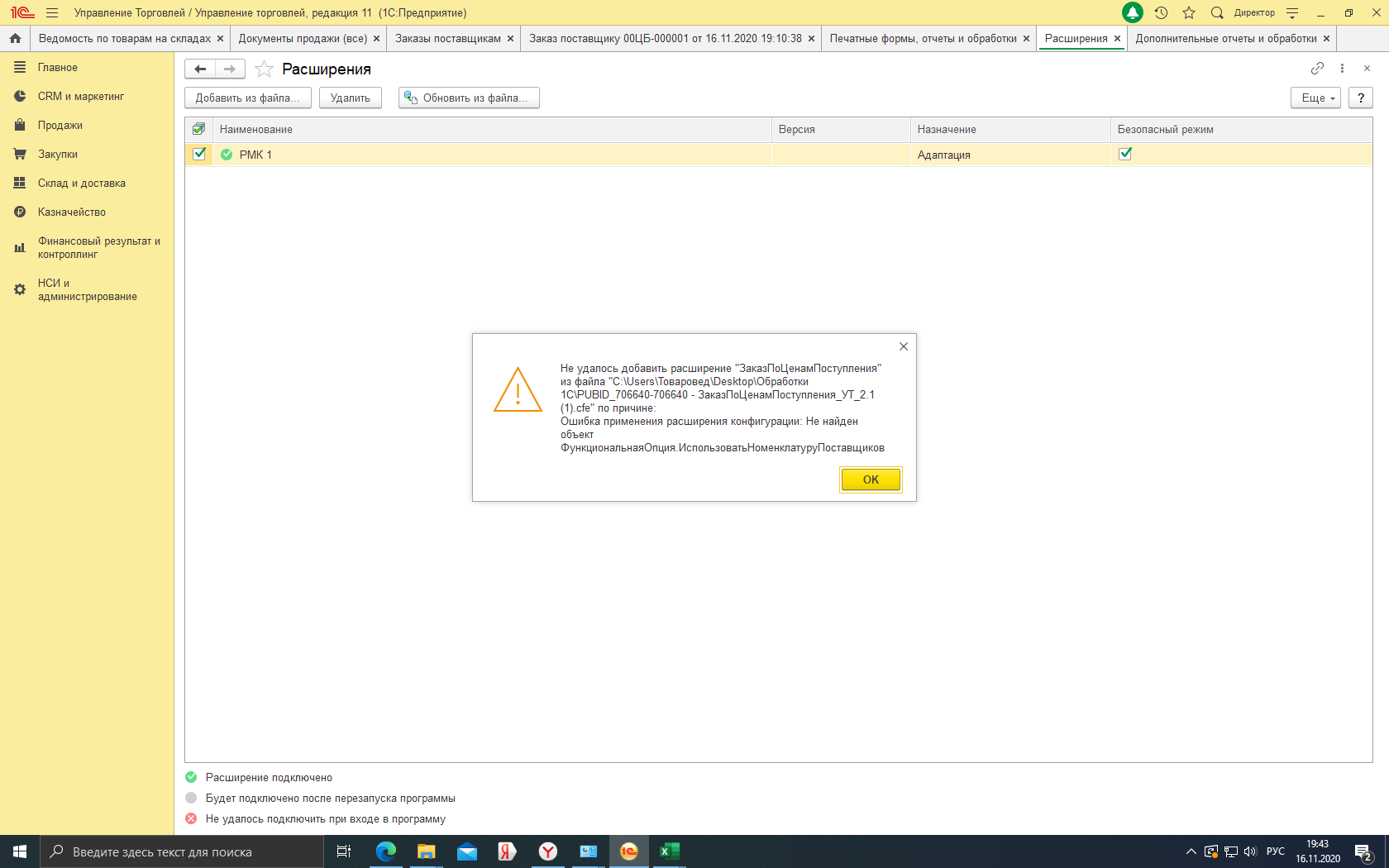Image resolution: width=1389 pixels, height=868 pixels.
Task: Open the Mail app from taskbar
Action: click(x=467, y=851)
